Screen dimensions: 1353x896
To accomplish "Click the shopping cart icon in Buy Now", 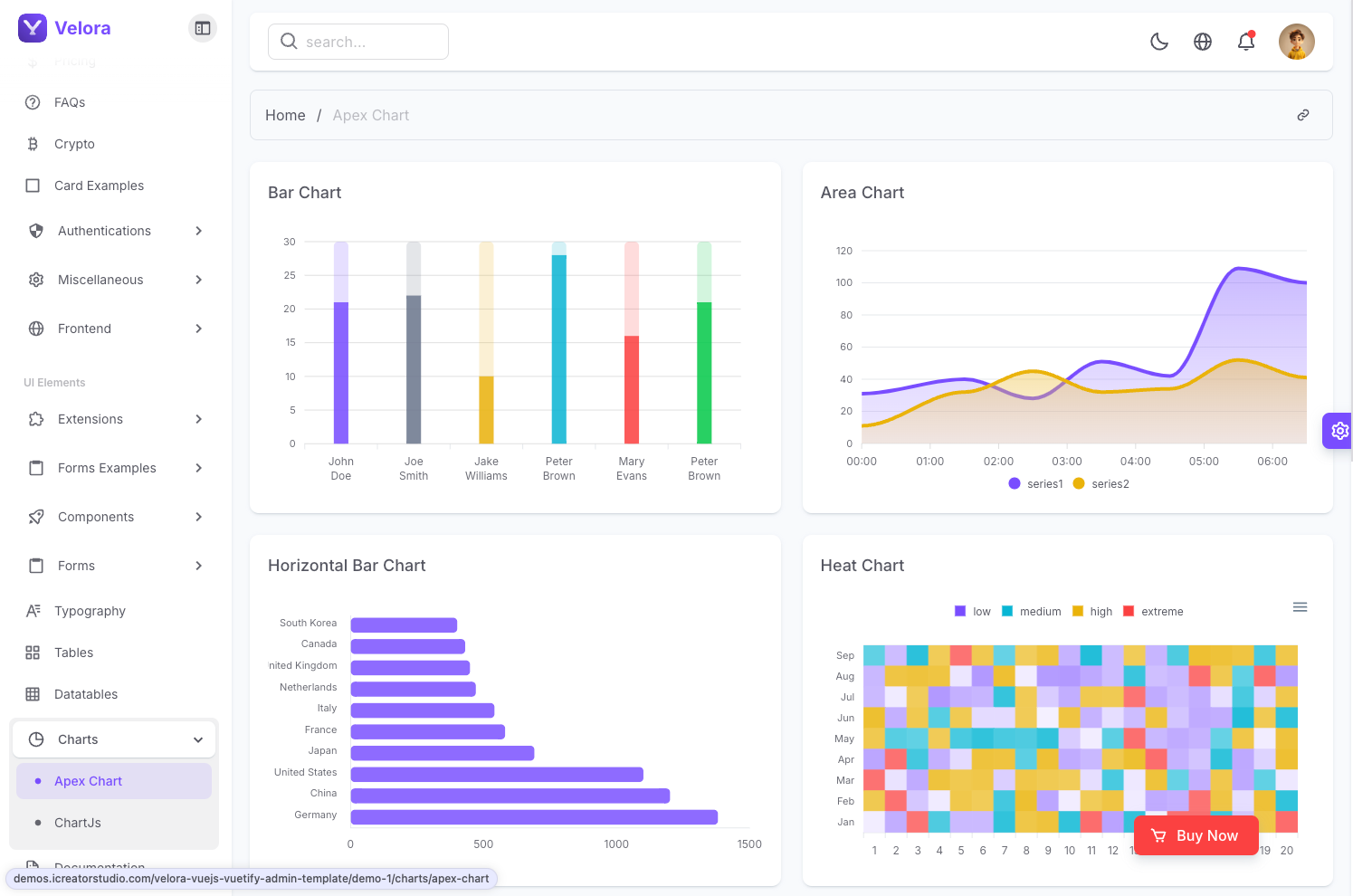I will [x=1158, y=835].
